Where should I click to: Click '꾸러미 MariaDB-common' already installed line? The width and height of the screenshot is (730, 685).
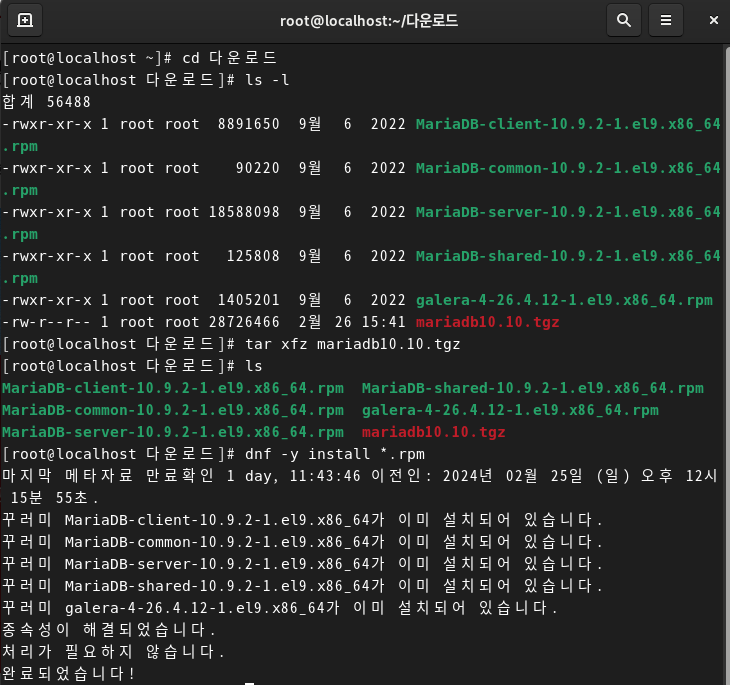302,542
